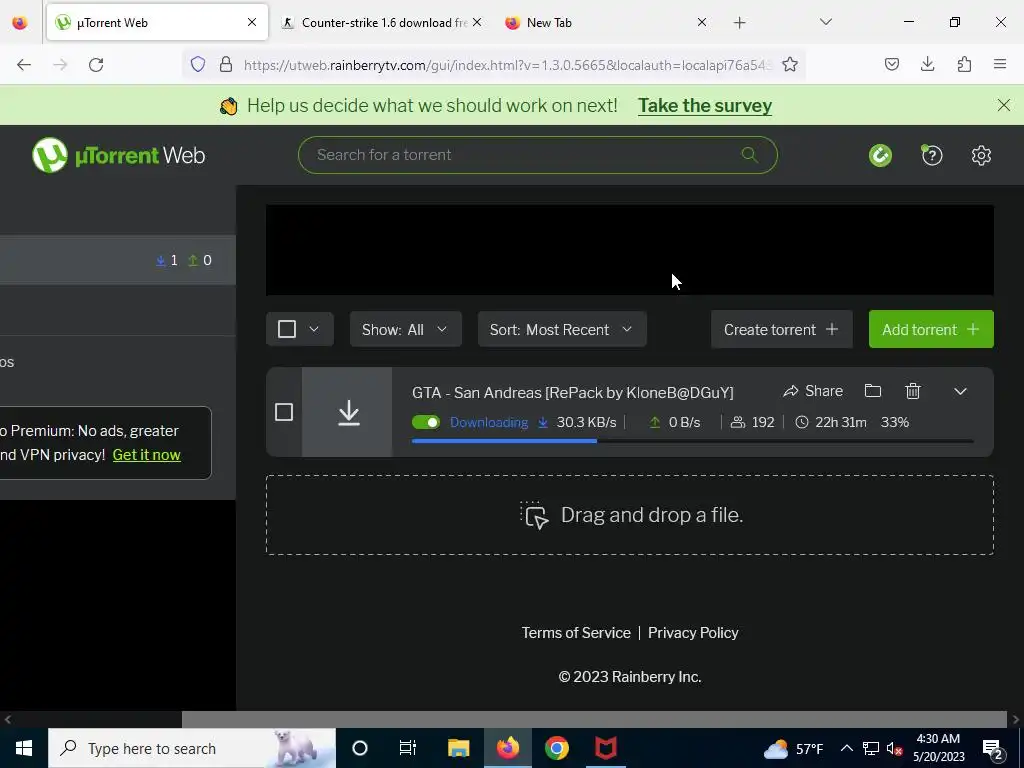Viewport: 1024px width, 768px height.
Task: Open the tracking protection shield icon
Action: pyautogui.click(x=198, y=64)
